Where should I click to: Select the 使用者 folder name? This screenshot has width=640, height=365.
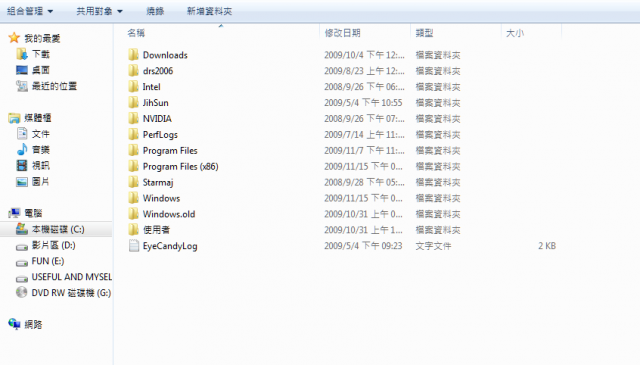click(x=156, y=230)
